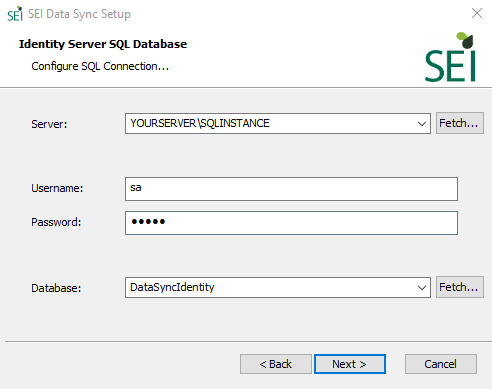Viewport: 492px width, 389px height.
Task: Click the YOURSERVER\SQLINSTANCE server combo box text
Action: 200,123
